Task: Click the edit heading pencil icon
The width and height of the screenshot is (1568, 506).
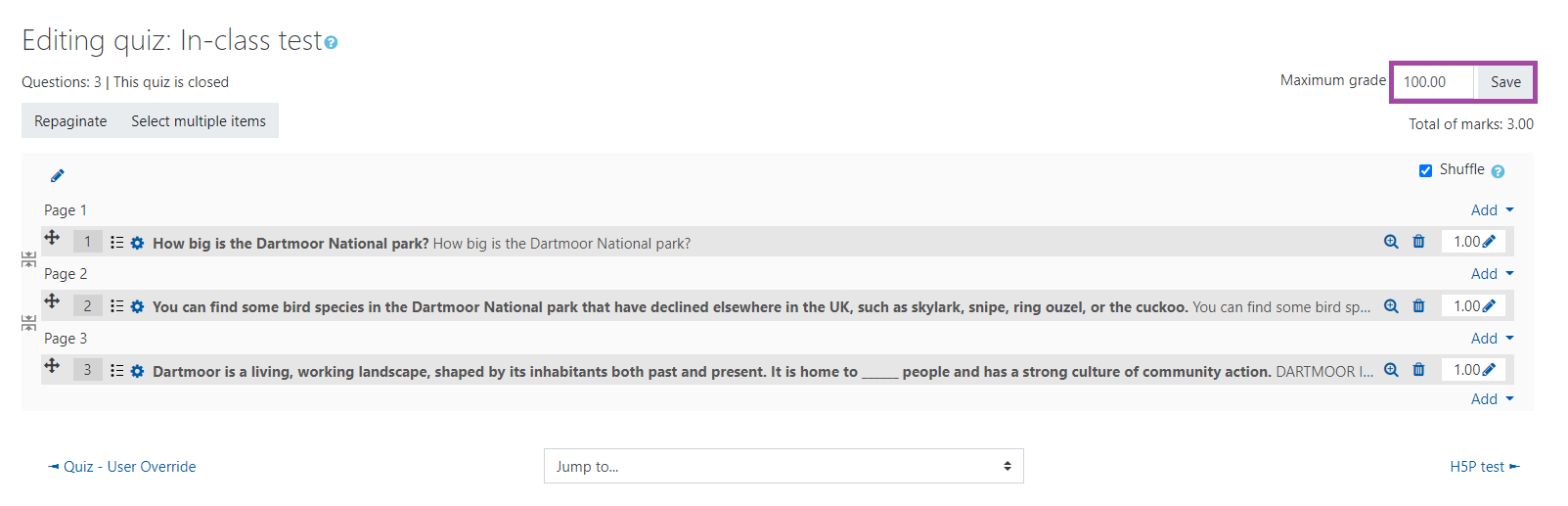Action: (x=58, y=176)
